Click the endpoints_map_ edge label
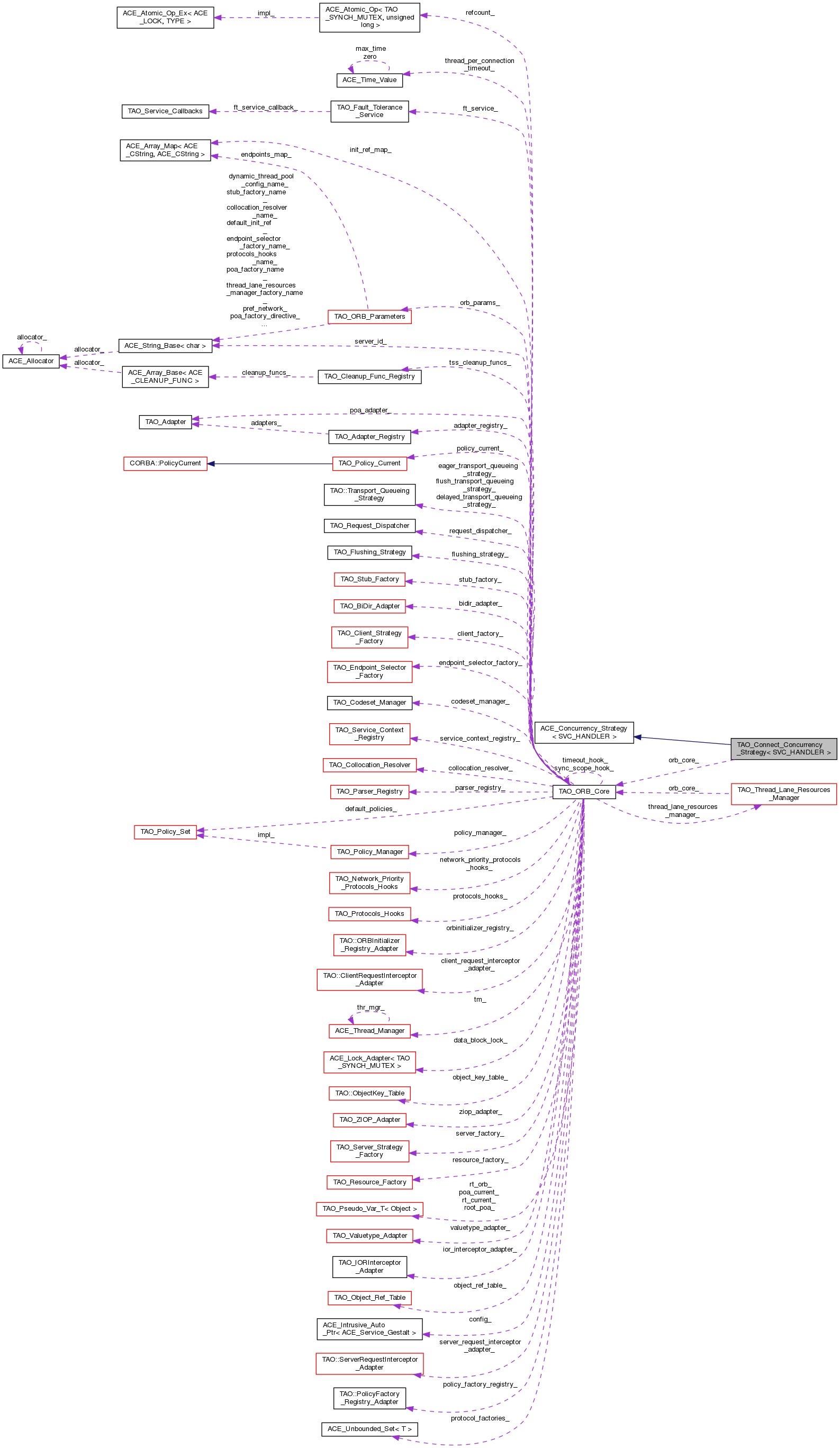This screenshot has height=1448, width=840. pos(266,155)
